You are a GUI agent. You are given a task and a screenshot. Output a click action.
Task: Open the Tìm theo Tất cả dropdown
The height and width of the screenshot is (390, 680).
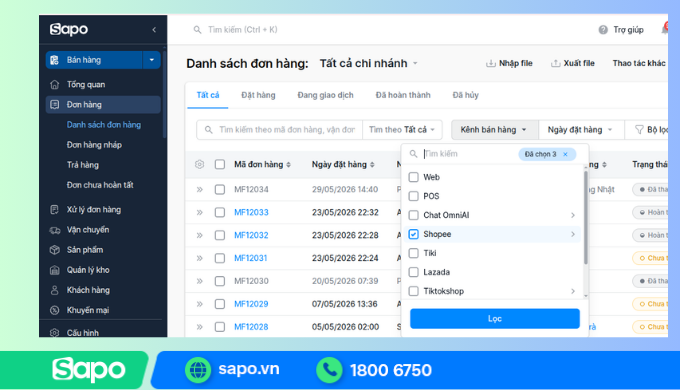[402, 130]
